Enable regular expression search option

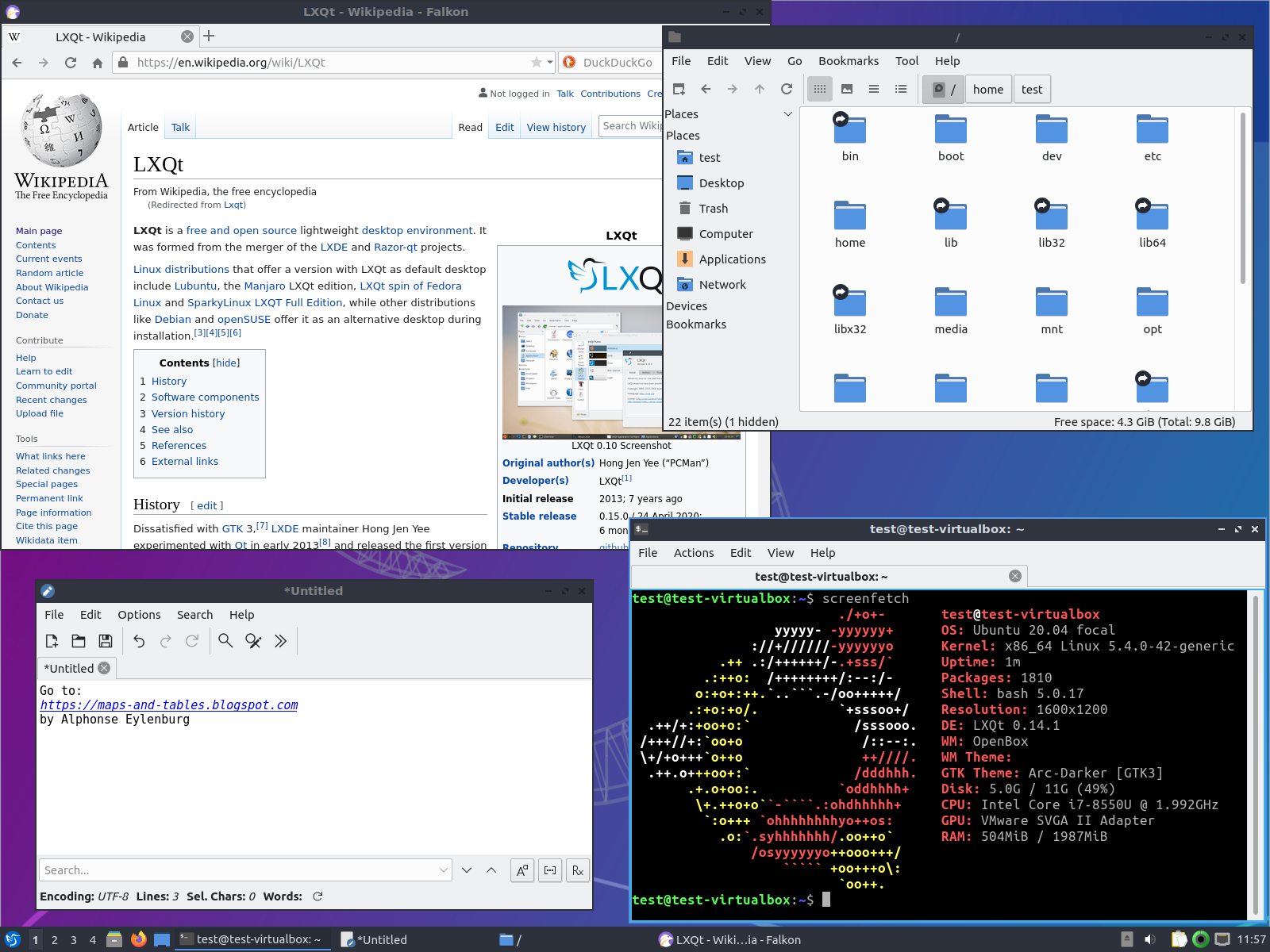(578, 870)
